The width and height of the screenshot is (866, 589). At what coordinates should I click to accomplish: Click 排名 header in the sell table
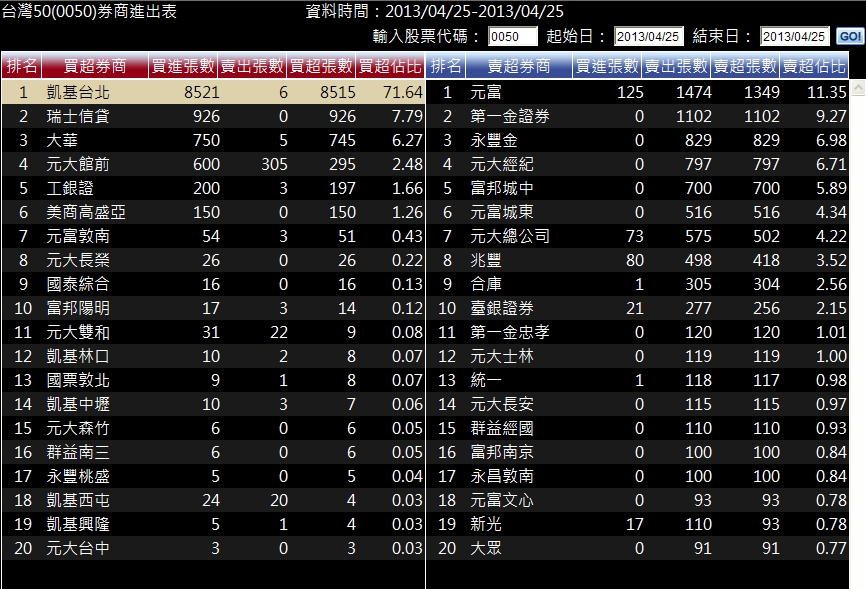pyautogui.click(x=446, y=66)
